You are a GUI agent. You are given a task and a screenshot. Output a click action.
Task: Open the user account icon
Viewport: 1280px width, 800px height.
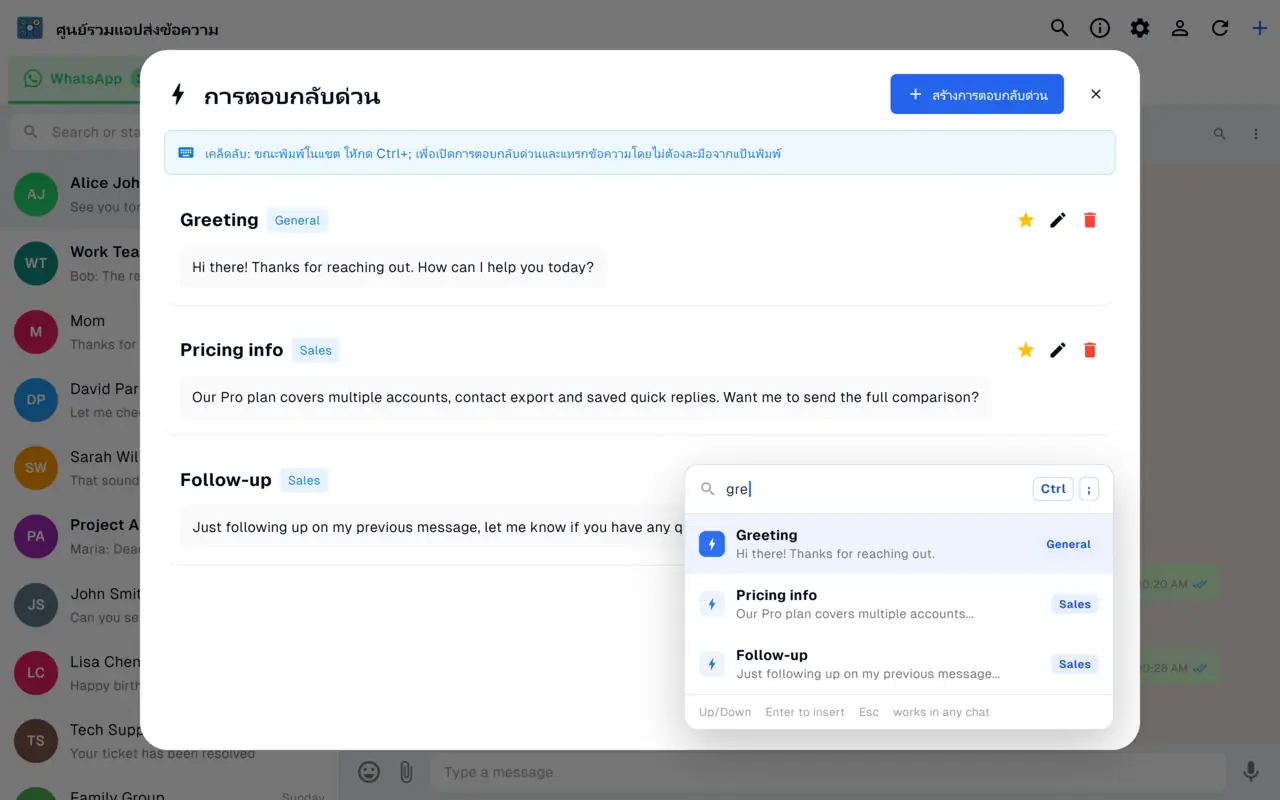1180,28
